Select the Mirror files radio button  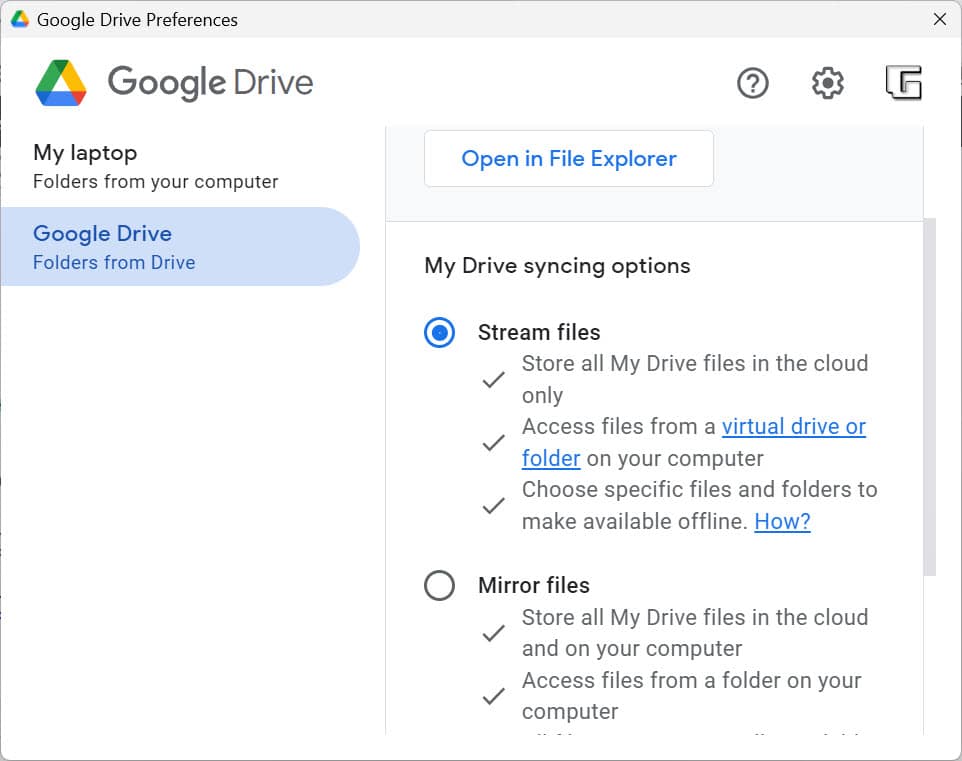click(x=439, y=585)
